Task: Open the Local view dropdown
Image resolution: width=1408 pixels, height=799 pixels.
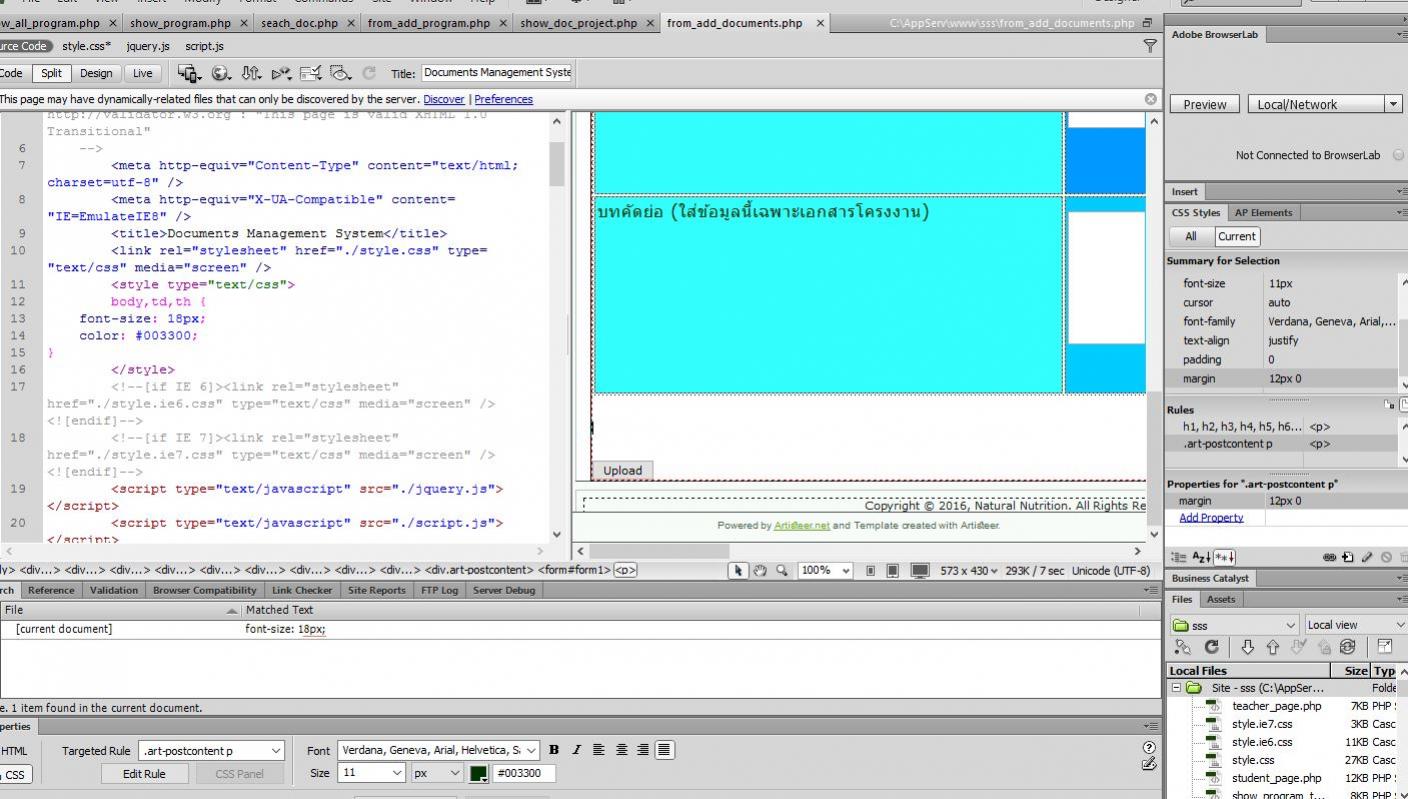Action: pos(1355,625)
